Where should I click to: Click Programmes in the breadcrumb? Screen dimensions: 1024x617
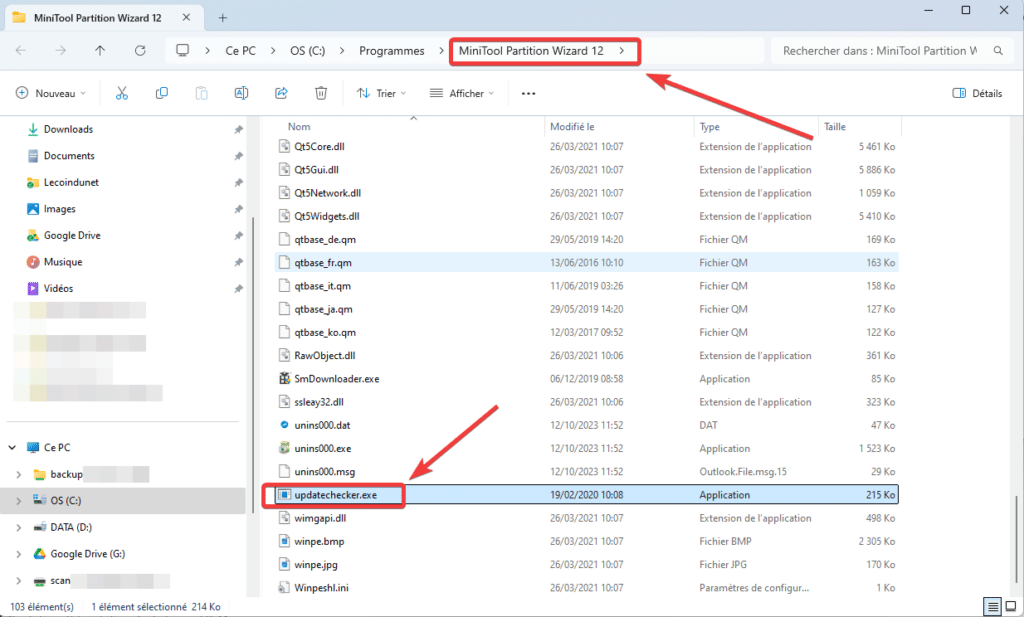392,50
